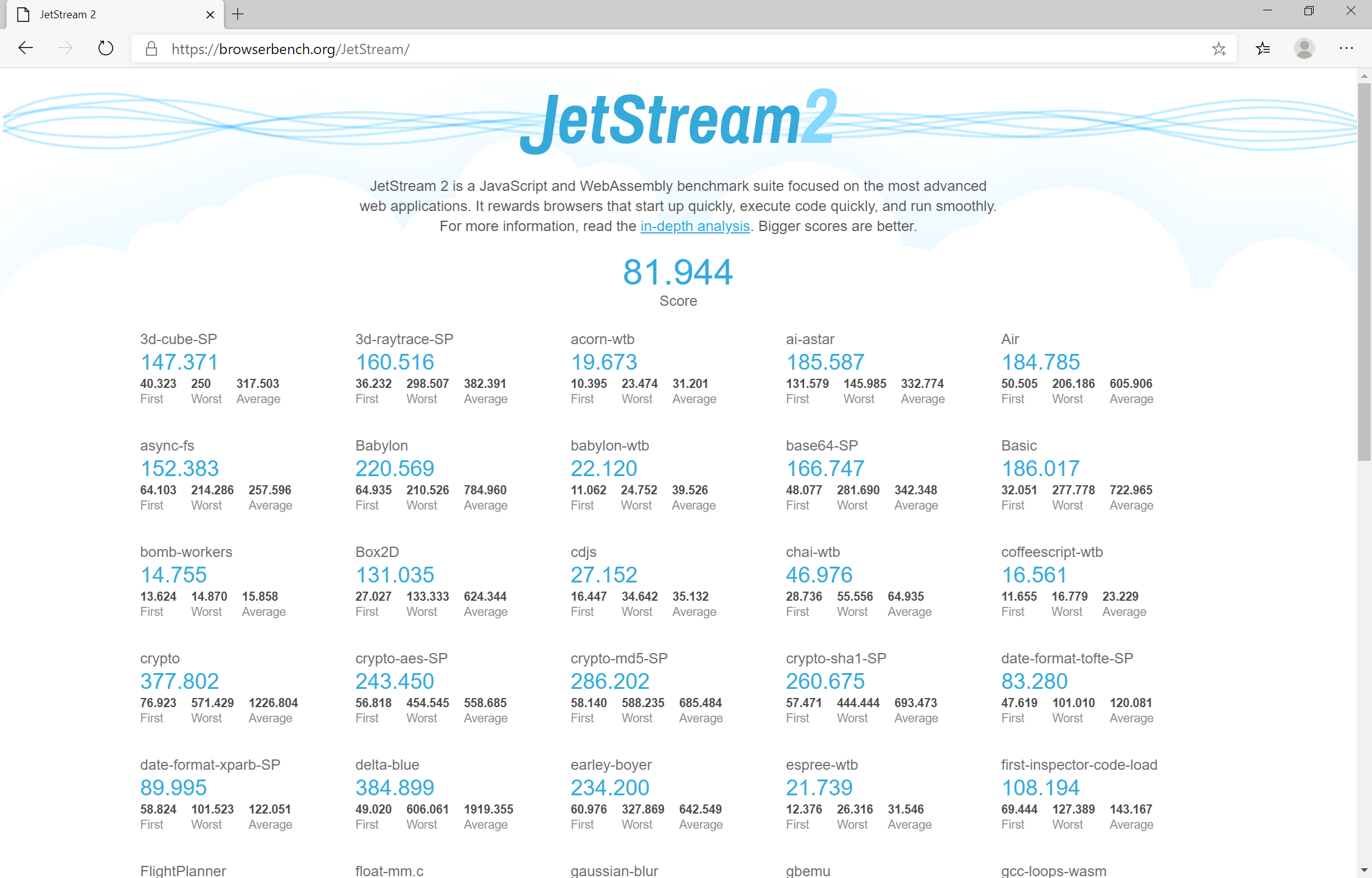Click the bomb-workers benchmark name
This screenshot has width=1372, height=878.
click(x=186, y=552)
